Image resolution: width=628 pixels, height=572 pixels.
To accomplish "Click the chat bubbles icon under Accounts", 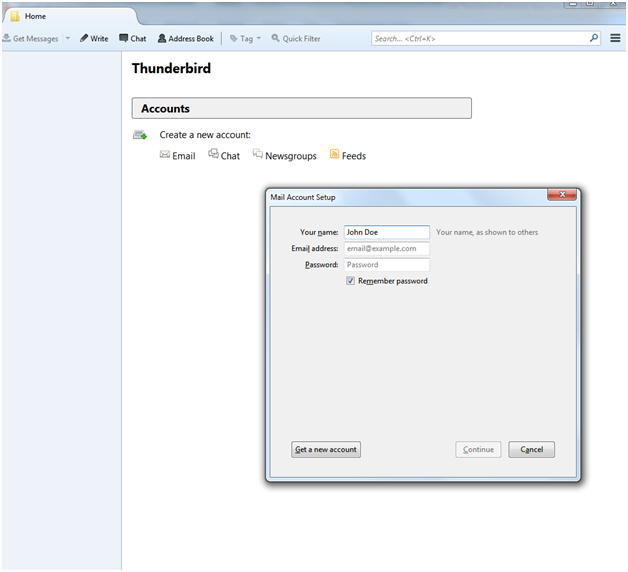I will click(213, 154).
